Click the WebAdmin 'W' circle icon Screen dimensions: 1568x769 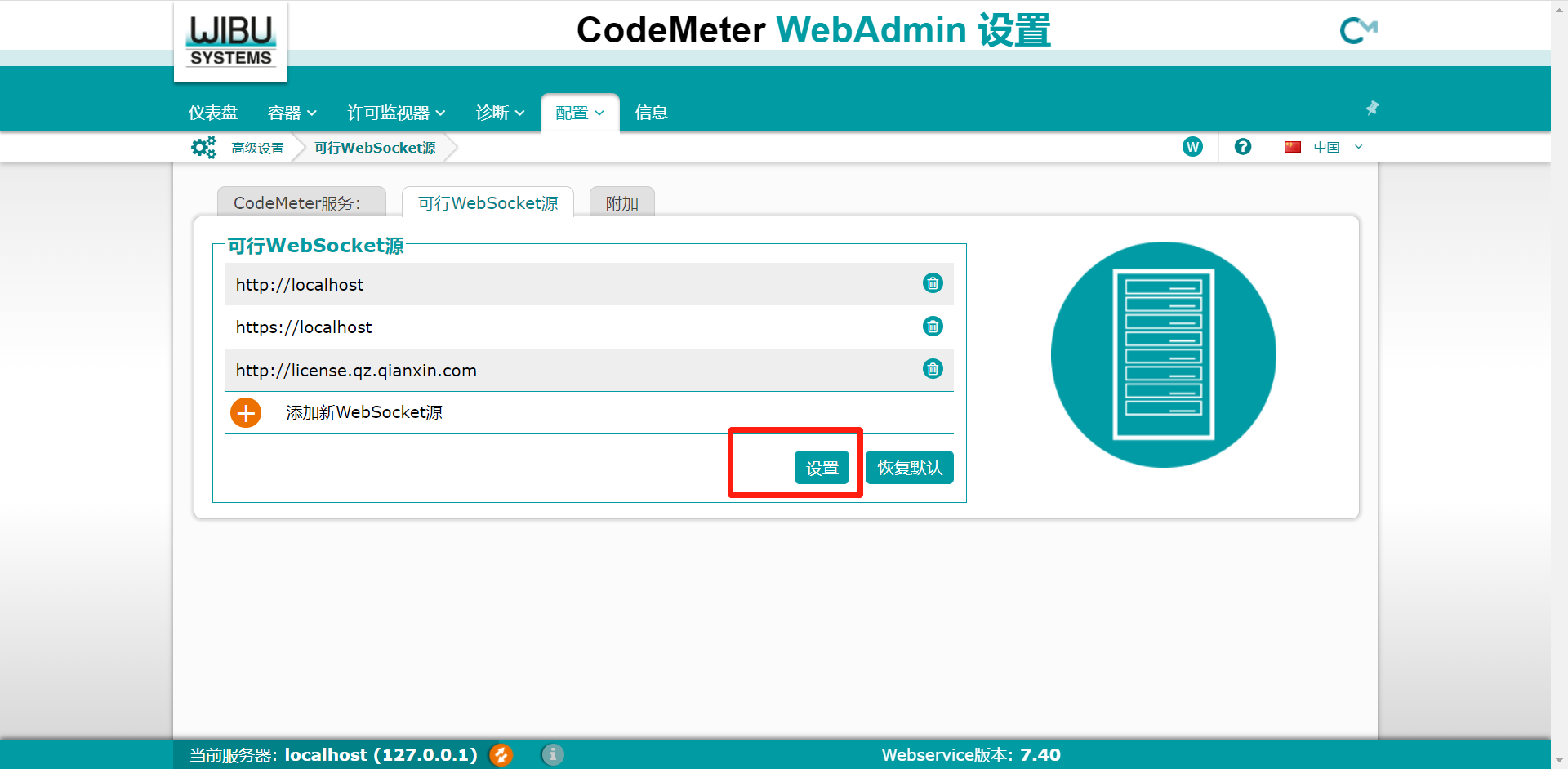pos(1192,147)
